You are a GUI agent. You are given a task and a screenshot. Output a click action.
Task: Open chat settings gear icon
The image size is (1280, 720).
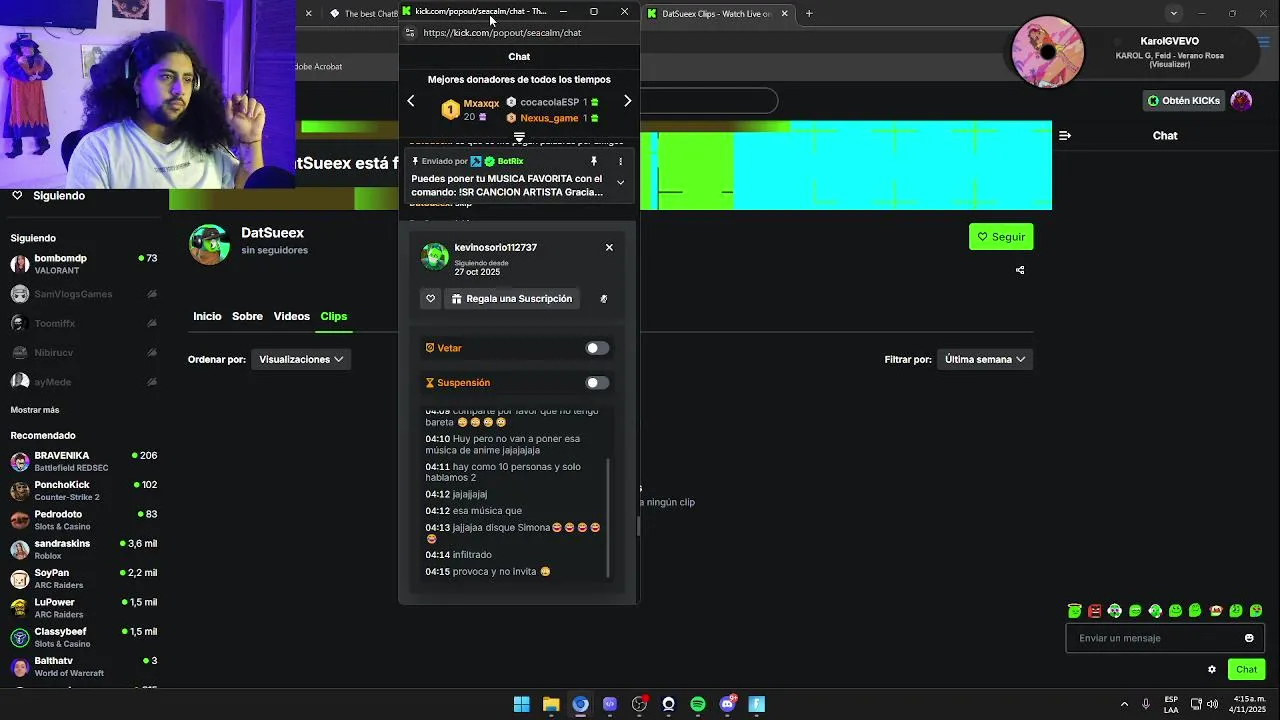pyautogui.click(x=1212, y=670)
